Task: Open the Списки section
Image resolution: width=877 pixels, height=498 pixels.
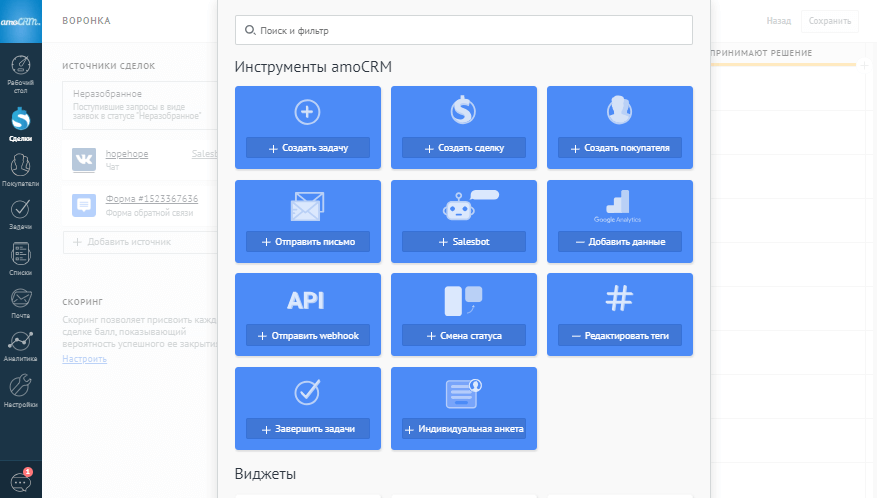Action: point(21,259)
